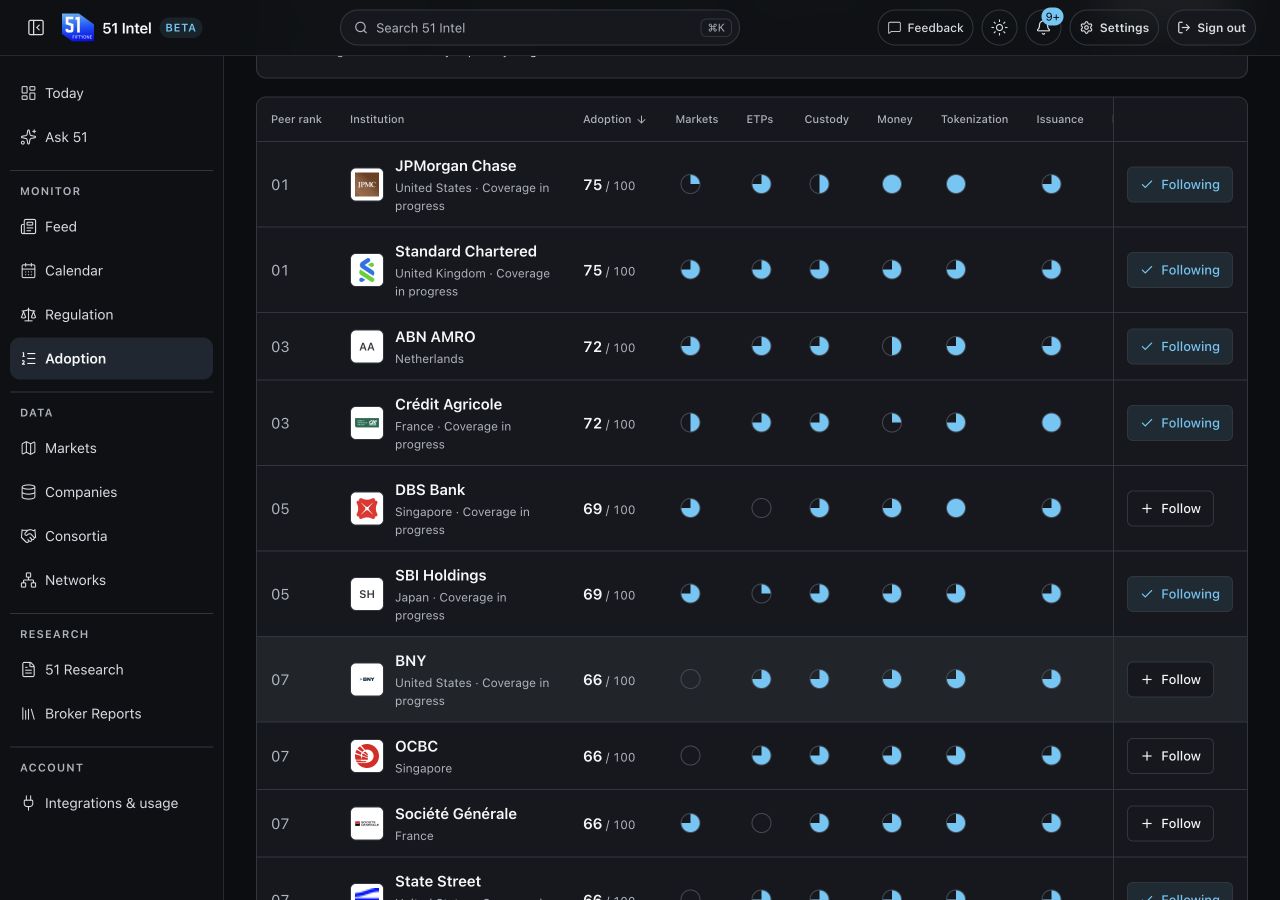The image size is (1280, 900).
Task: Click the Société Générale logo
Action: [367, 823]
